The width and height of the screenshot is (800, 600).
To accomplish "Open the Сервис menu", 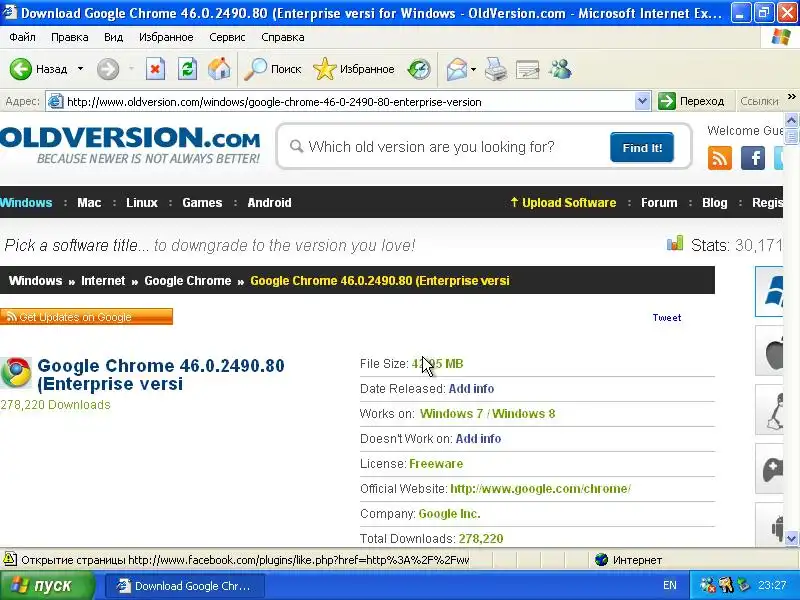I will [x=227, y=37].
